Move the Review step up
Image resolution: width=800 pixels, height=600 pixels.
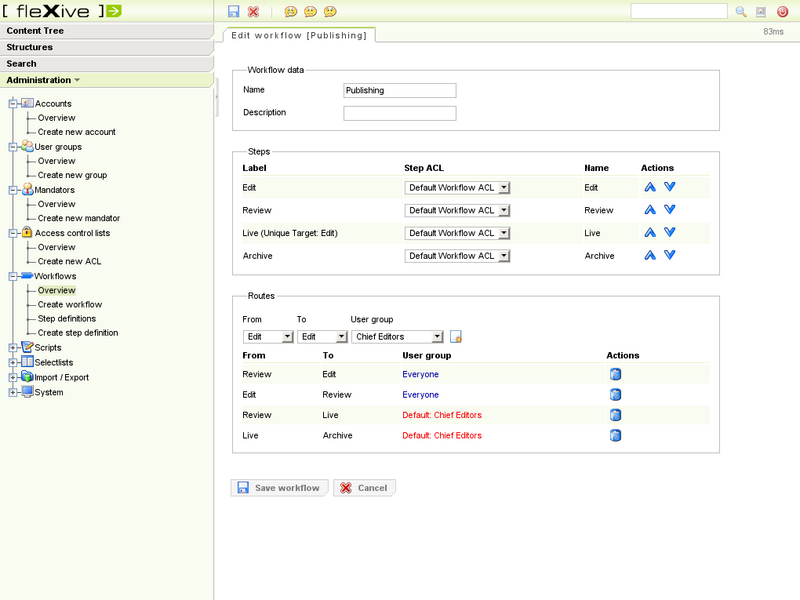(x=649, y=210)
